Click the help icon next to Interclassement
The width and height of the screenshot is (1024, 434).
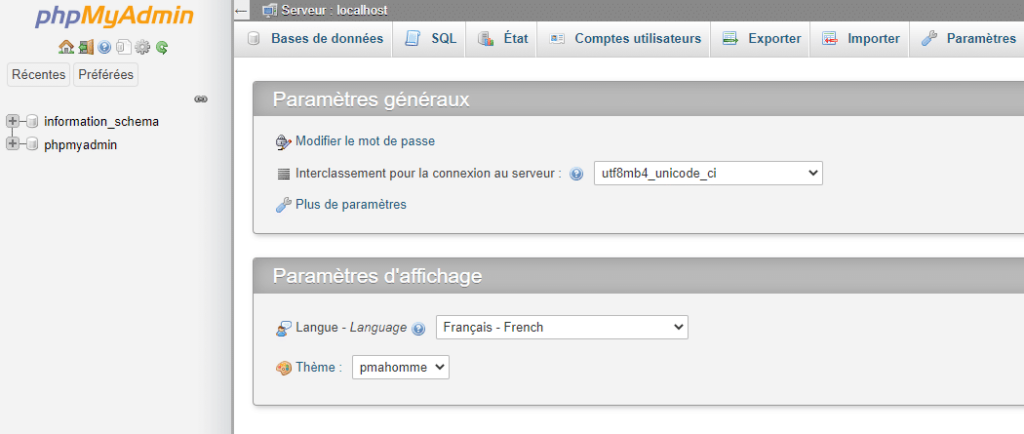coord(576,174)
